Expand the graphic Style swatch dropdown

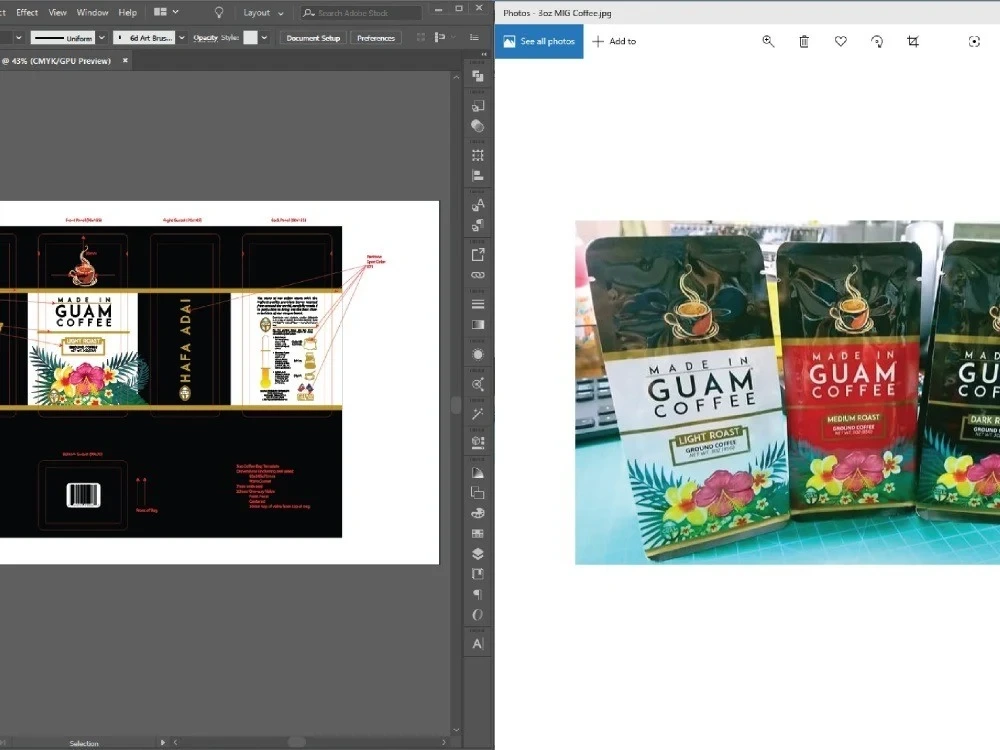[x=264, y=38]
